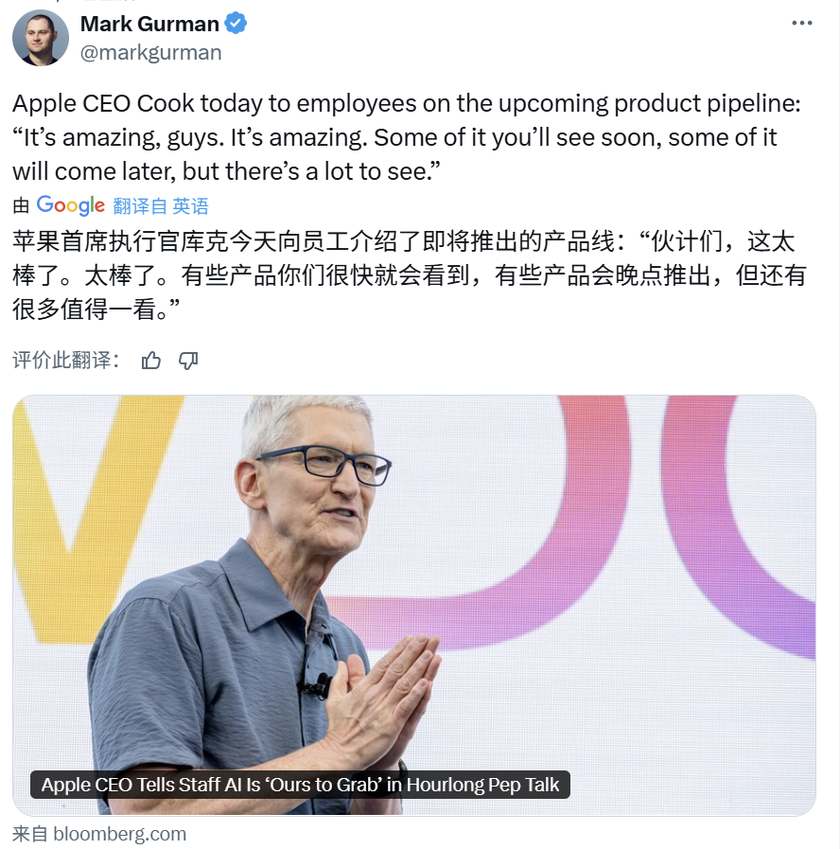Open the Bloomberg article card photo
Viewport: 840px width, 849px height.
[414, 605]
